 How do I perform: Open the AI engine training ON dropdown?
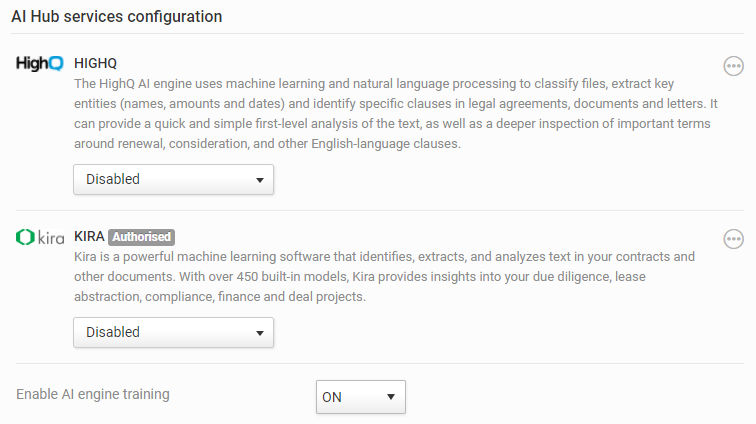pos(360,397)
